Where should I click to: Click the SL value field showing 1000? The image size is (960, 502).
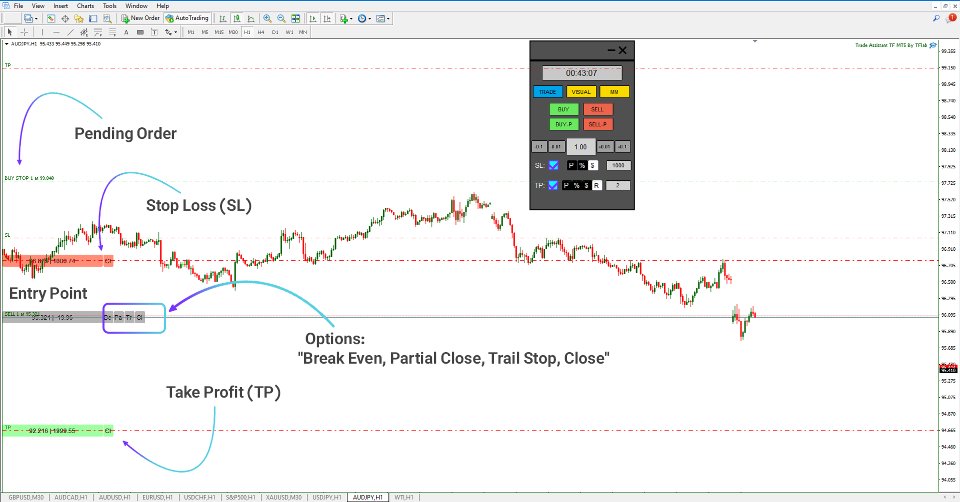coord(618,165)
